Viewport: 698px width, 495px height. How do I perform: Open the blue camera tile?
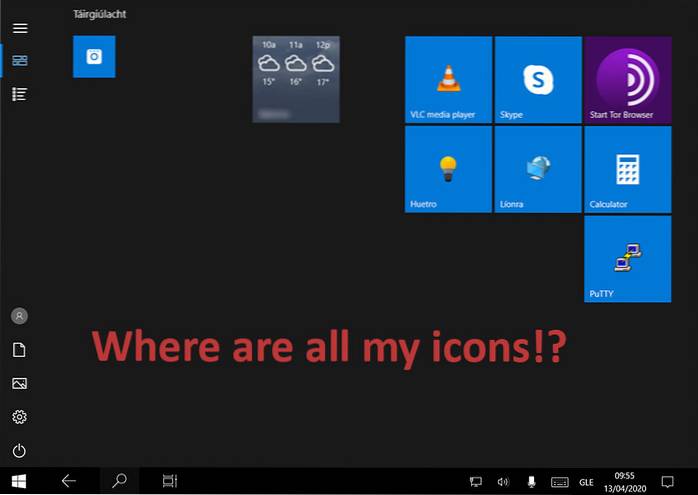[94, 57]
